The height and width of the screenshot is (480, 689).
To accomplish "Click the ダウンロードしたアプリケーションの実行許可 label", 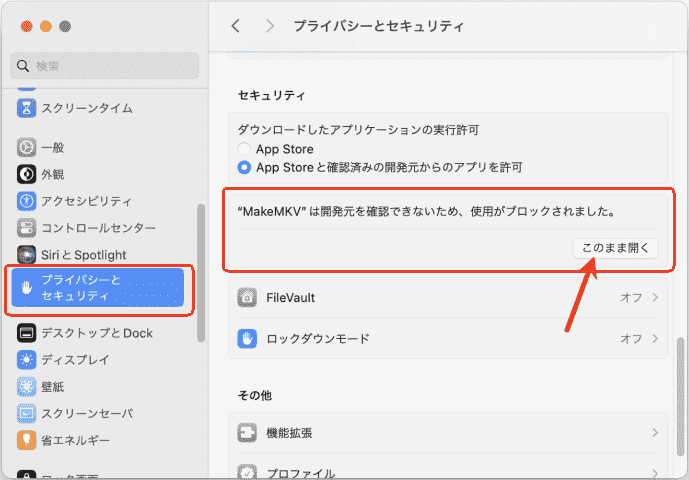I will [x=358, y=130].
